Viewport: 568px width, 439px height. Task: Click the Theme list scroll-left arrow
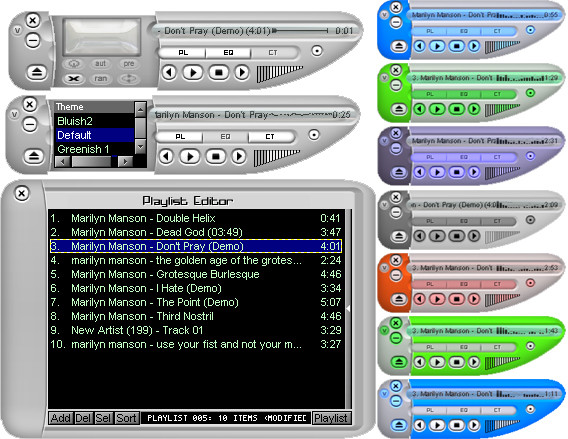63,162
